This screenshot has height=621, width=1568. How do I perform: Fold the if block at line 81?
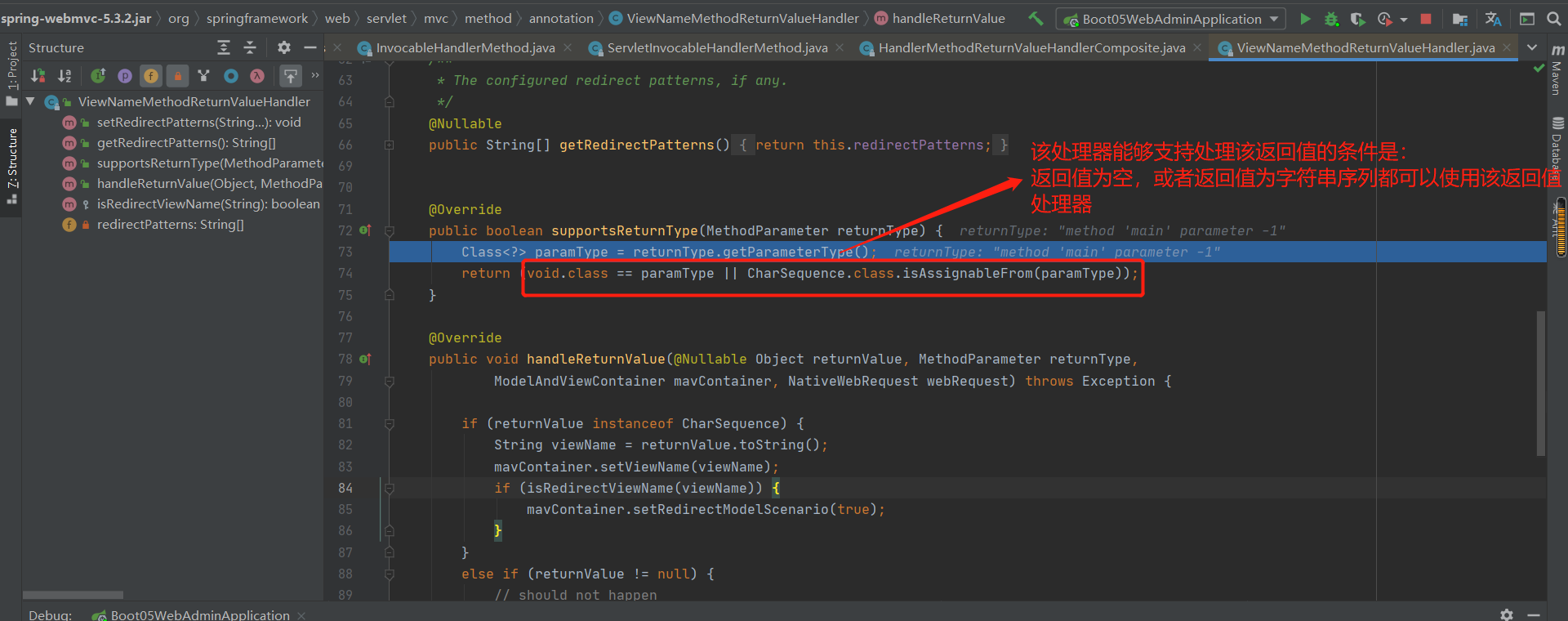coord(390,424)
